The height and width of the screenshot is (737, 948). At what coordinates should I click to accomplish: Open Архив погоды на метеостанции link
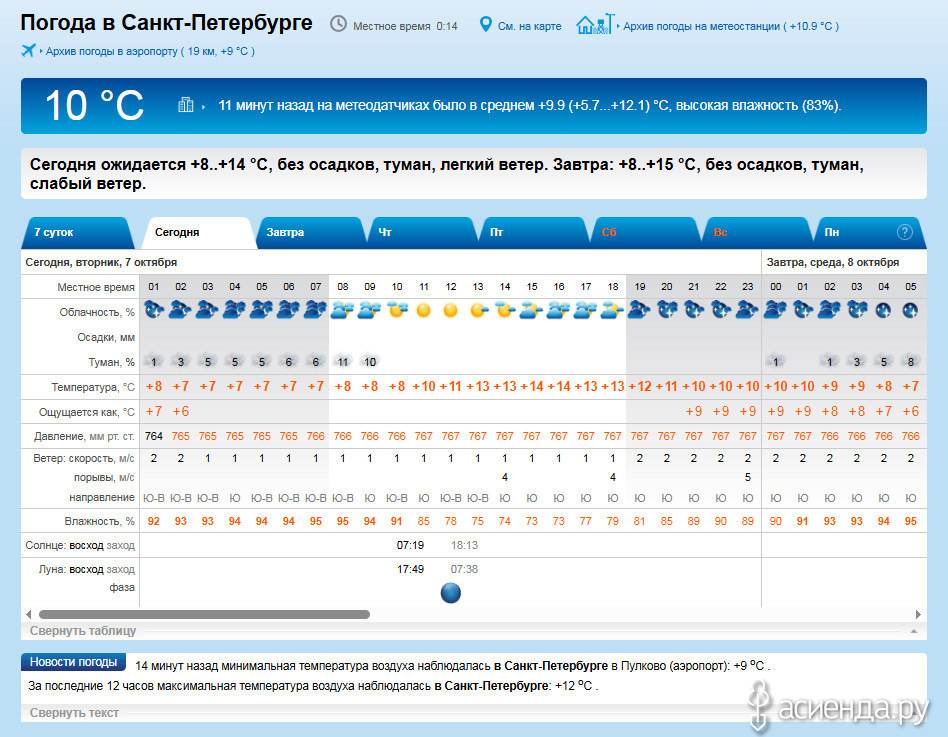(x=730, y=26)
